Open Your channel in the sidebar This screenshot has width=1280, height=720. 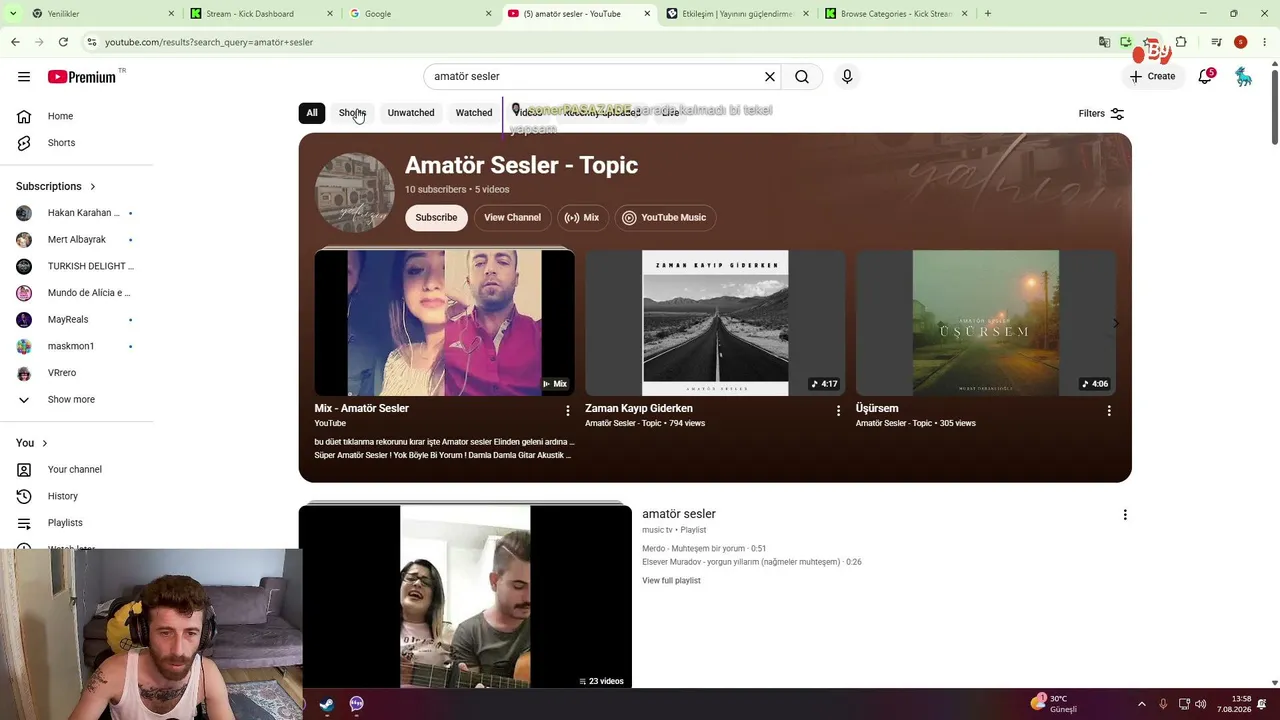(x=74, y=470)
